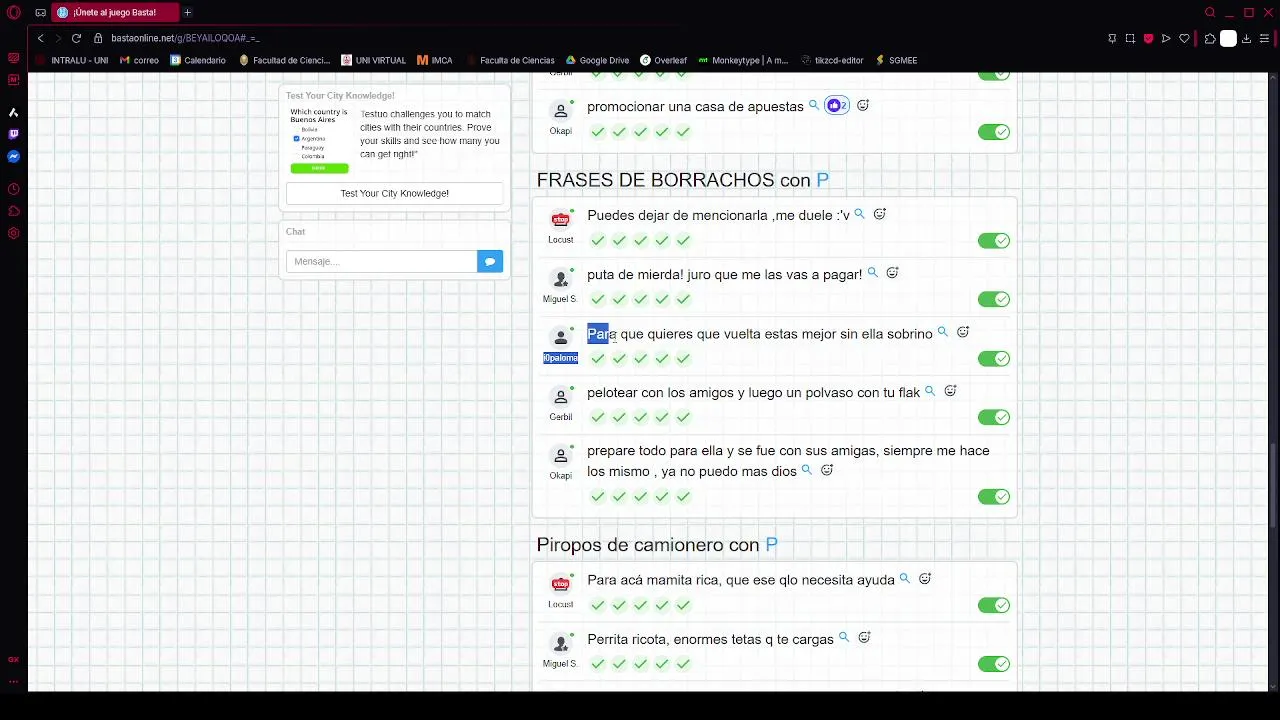The width and height of the screenshot is (1280, 720).
Task: Open Messenger in the sidebar
Action: coord(13,157)
